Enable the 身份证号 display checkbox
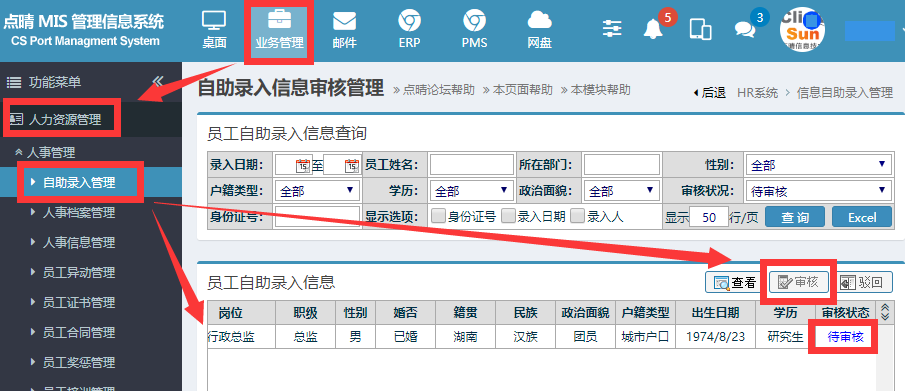The width and height of the screenshot is (905, 391). [x=439, y=217]
